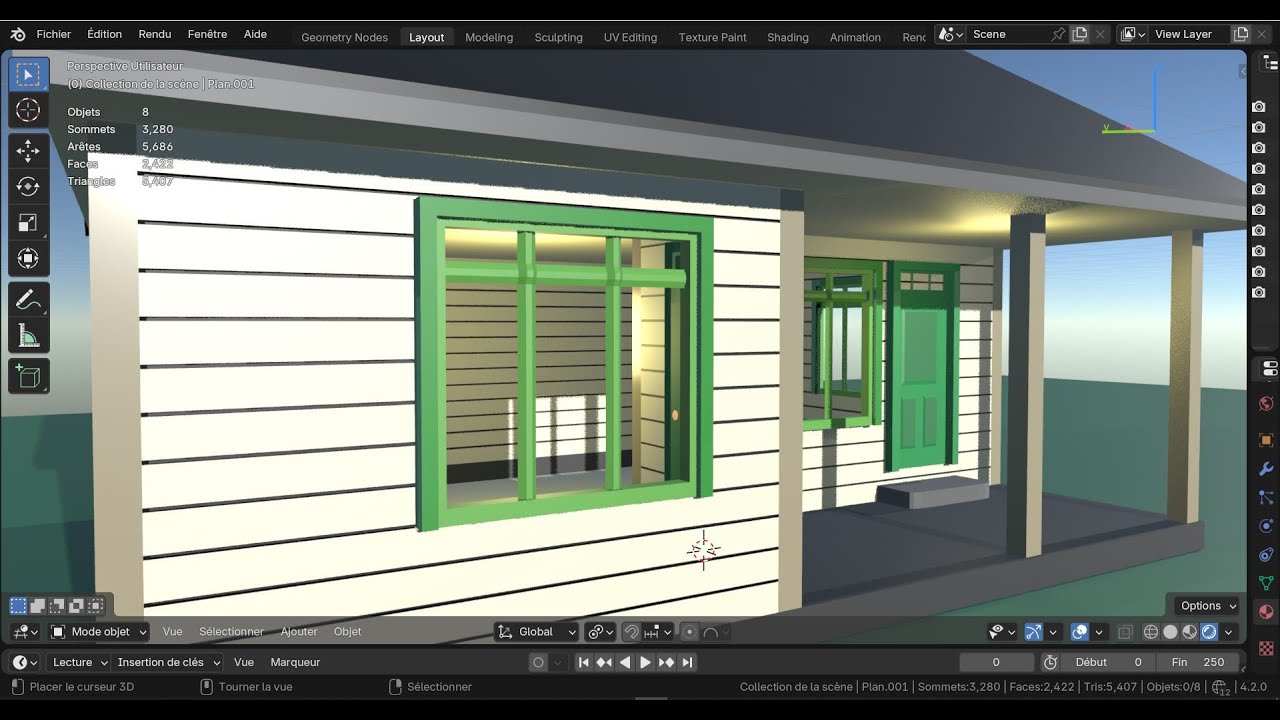1280x720 pixels.
Task: Open the Options dropdown
Action: pos(1208,606)
